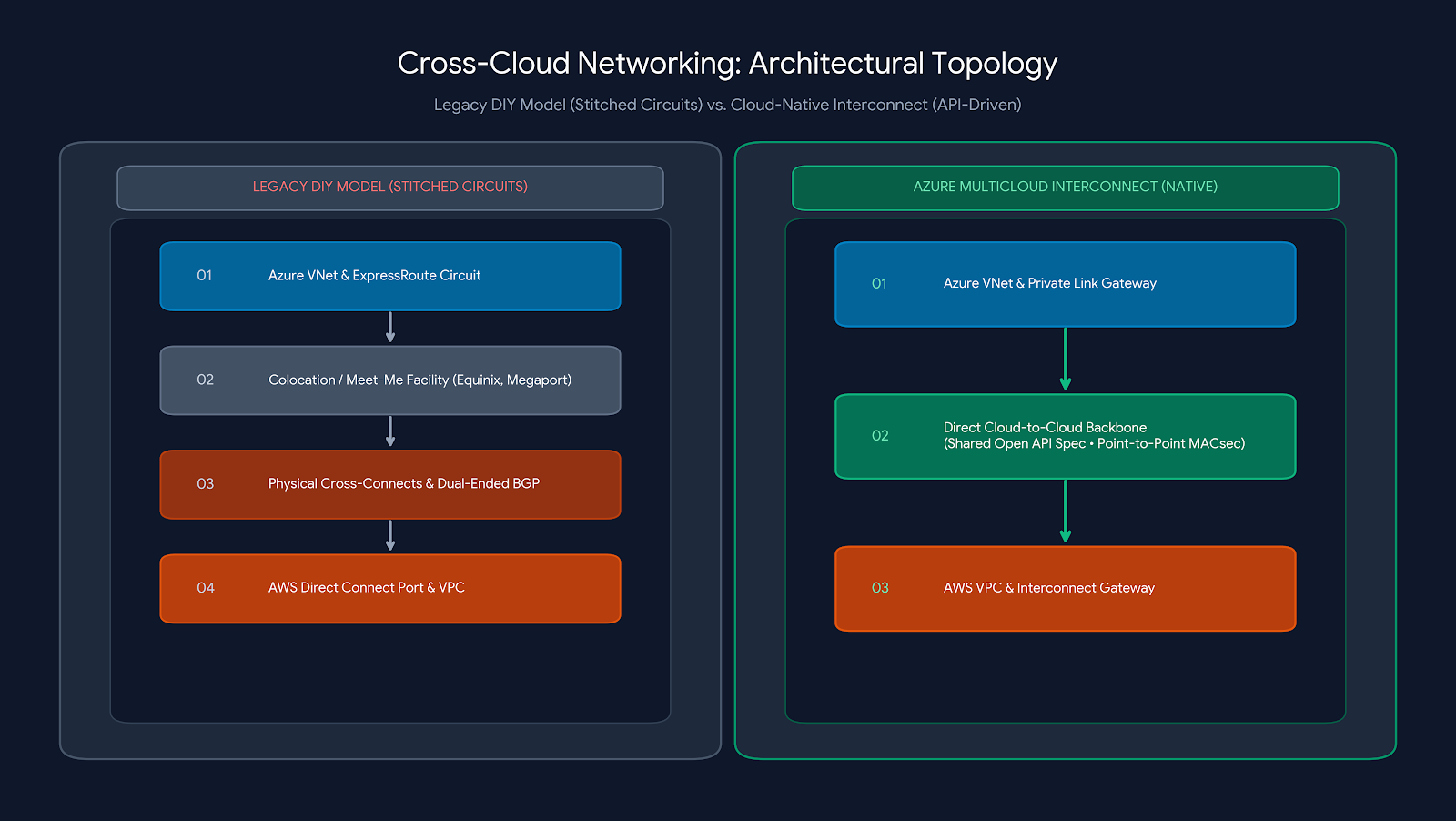Click the 'Cross-Cloud Networking: Architectural Topology' title
1456x821 pixels.
point(727,63)
